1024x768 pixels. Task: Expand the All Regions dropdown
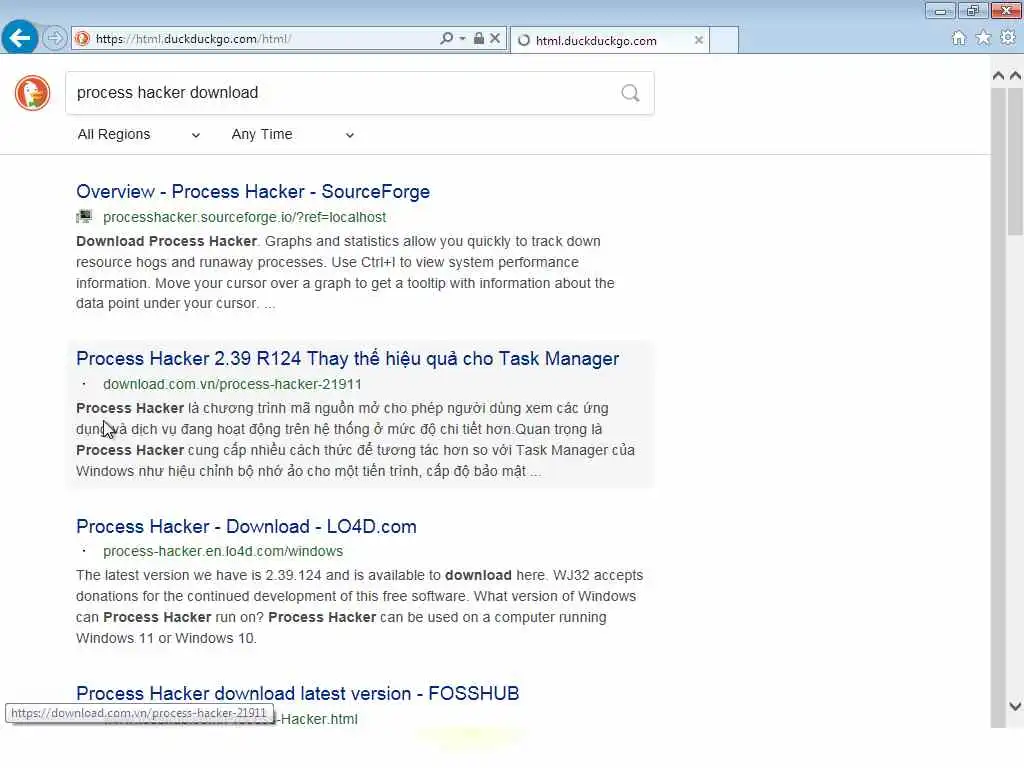coord(138,135)
